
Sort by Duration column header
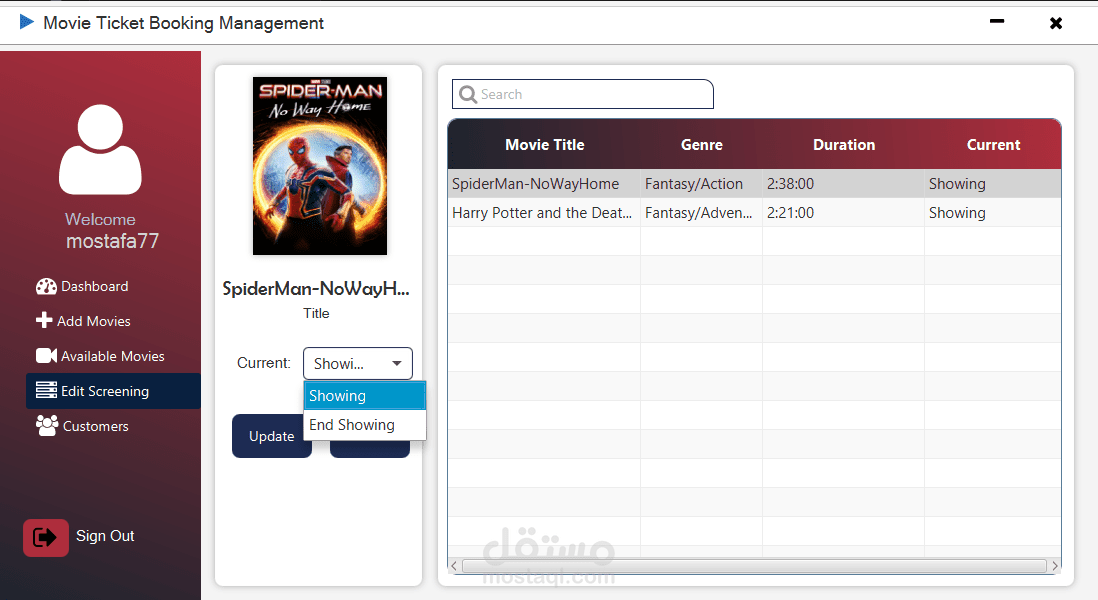[x=844, y=145]
